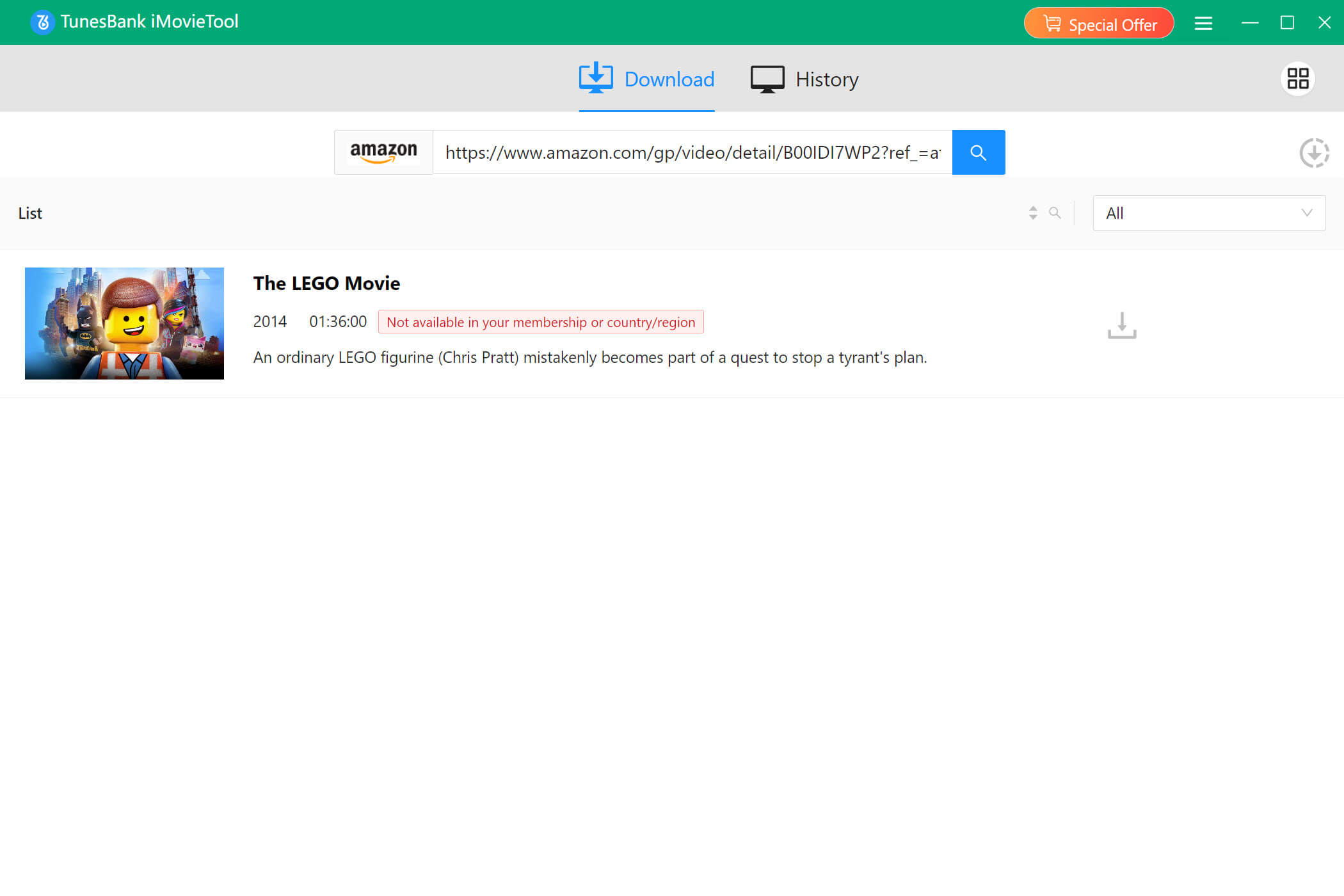Click the Amazon video URL input field

692,152
